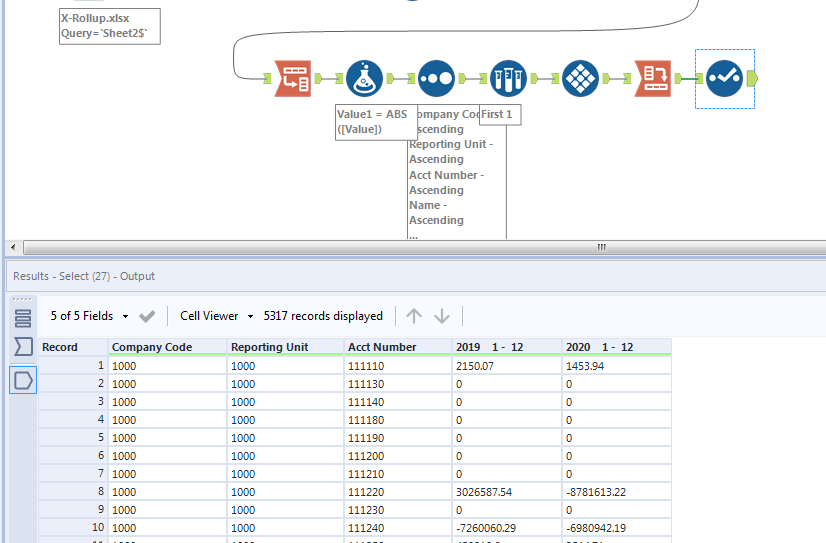Select record row number 1
This screenshot has height=543, width=826.
[73, 366]
